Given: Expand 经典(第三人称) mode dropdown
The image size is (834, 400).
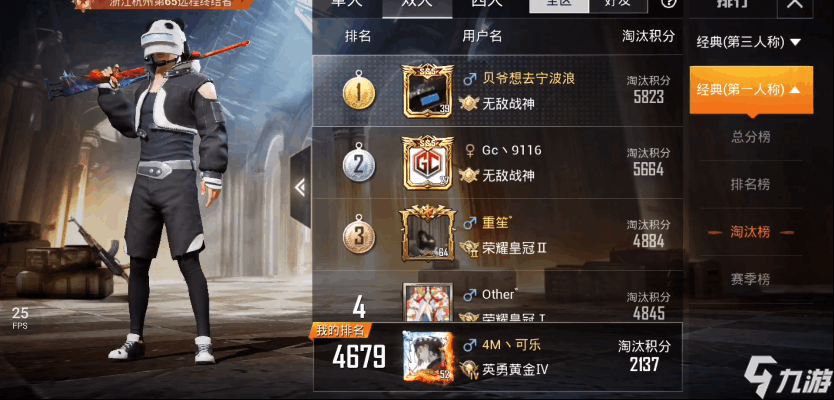Looking at the screenshot, I should [749, 43].
